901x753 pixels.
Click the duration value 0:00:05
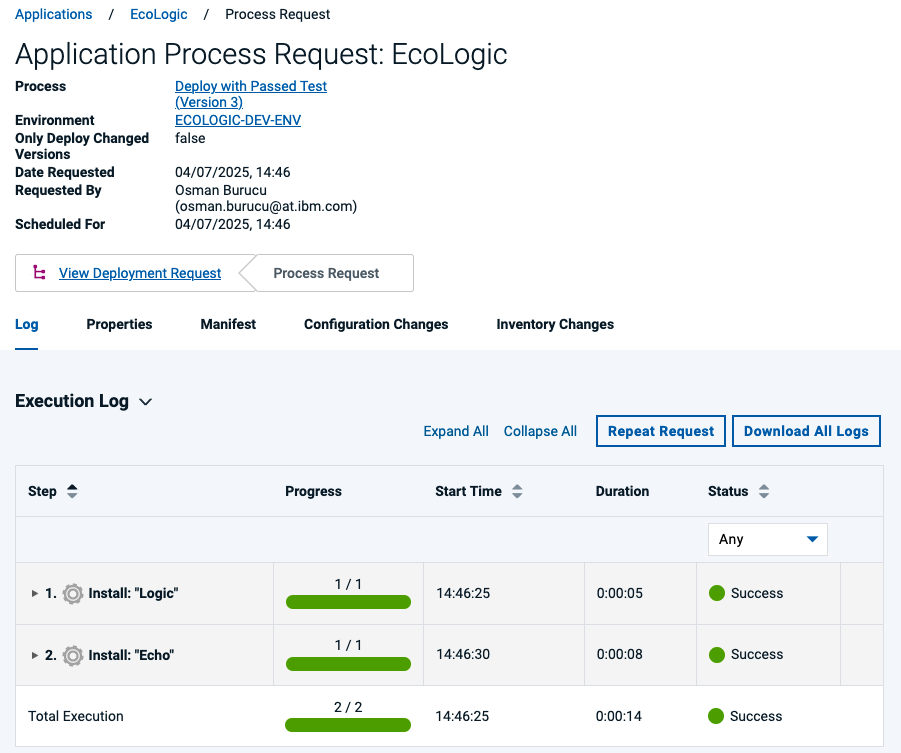[x=619, y=593]
